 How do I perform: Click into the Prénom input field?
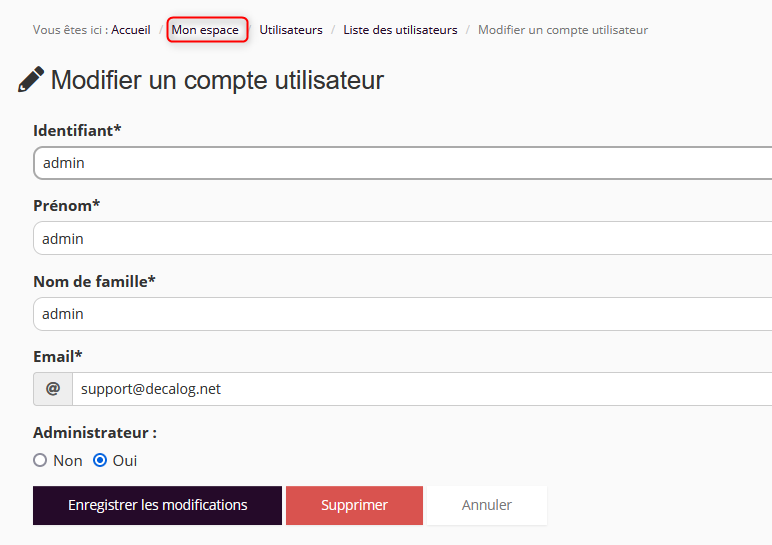click(x=400, y=239)
